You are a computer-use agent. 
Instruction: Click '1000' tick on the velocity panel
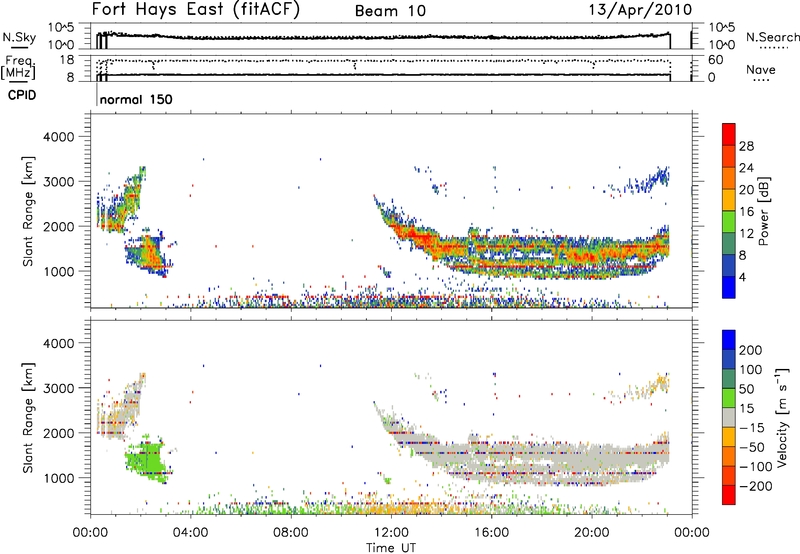[x=58, y=478]
